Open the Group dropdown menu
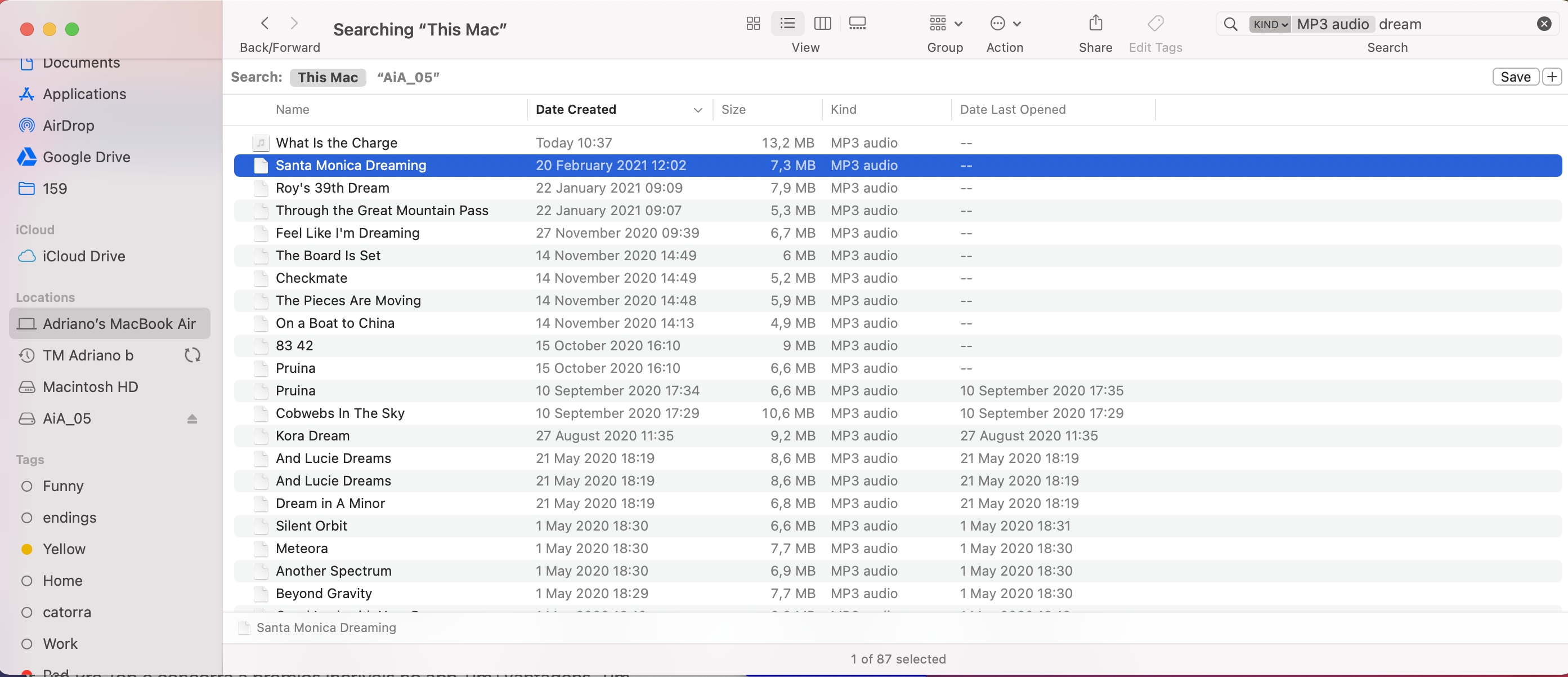 (945, 24)
